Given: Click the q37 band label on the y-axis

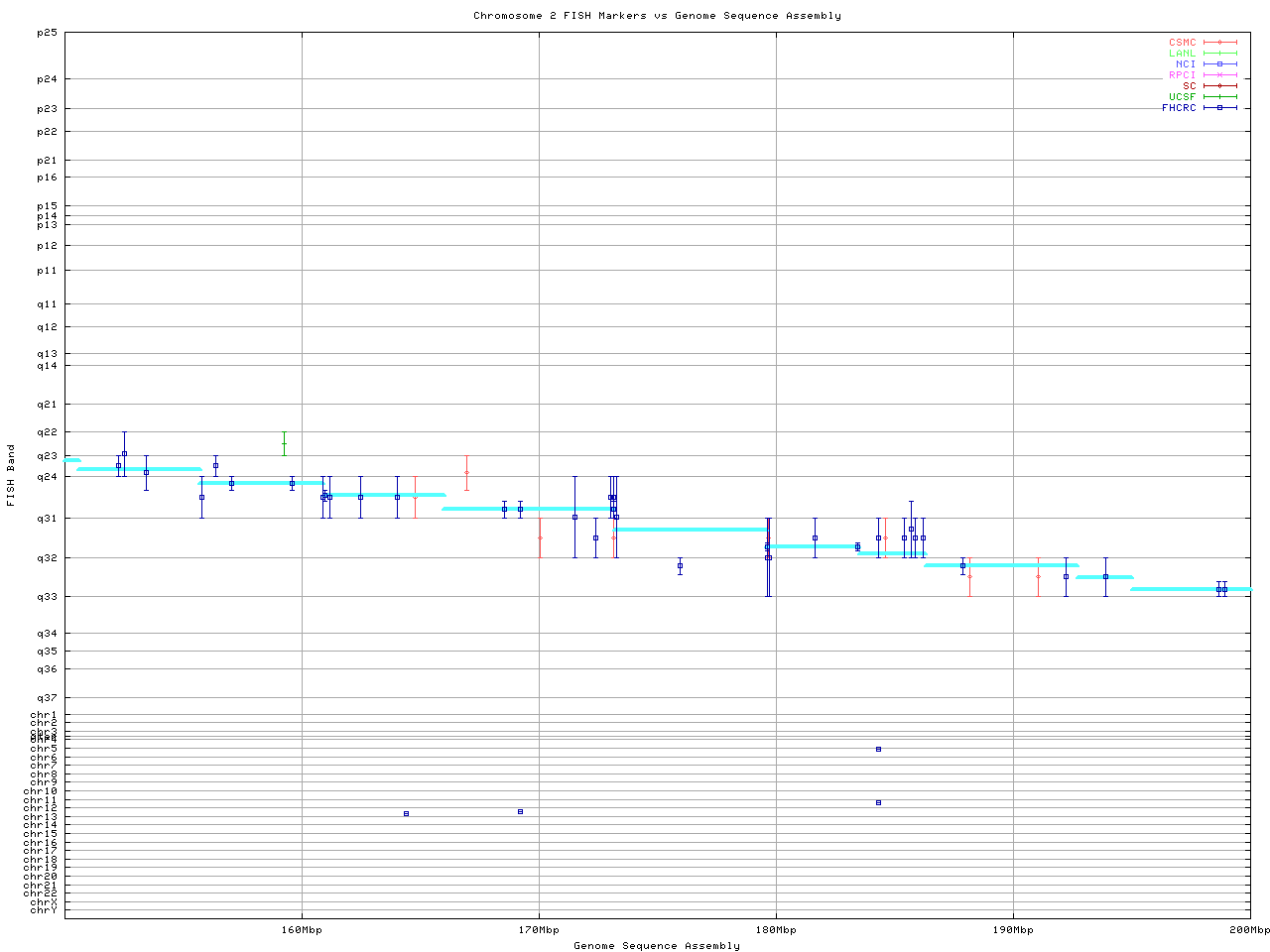Looking at the screenshot, I should (x=47, y=698).
